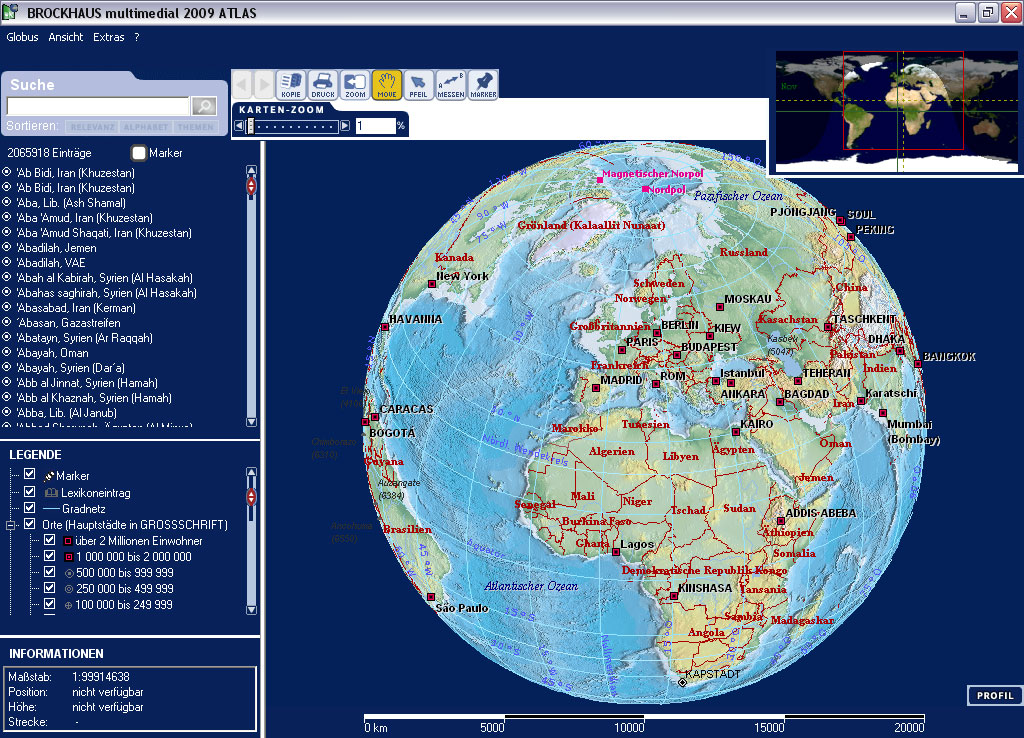Select the 'Ab Bidi, Iran (Khuzestan) first entry
Viewport: 1024px width, 738px height.
click(75, 172)
